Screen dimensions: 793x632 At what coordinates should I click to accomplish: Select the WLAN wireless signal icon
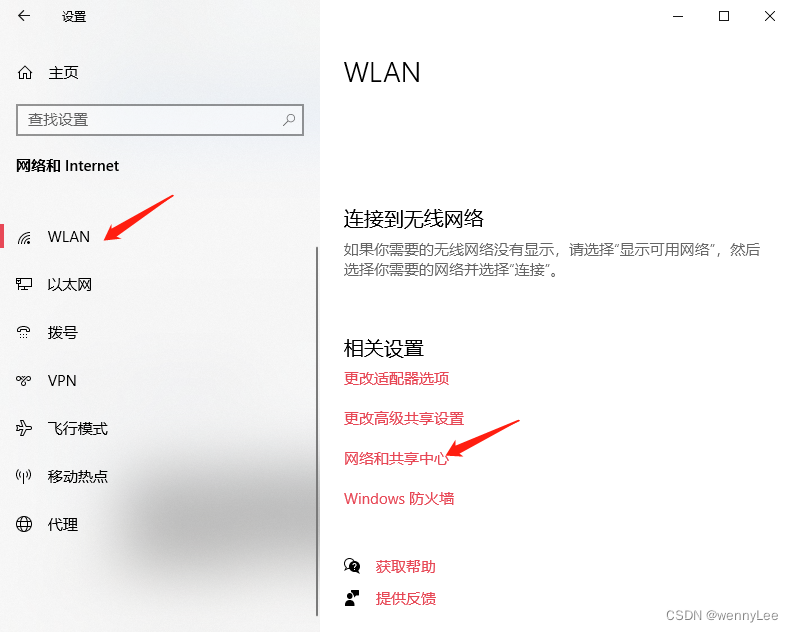pos(24,237)
